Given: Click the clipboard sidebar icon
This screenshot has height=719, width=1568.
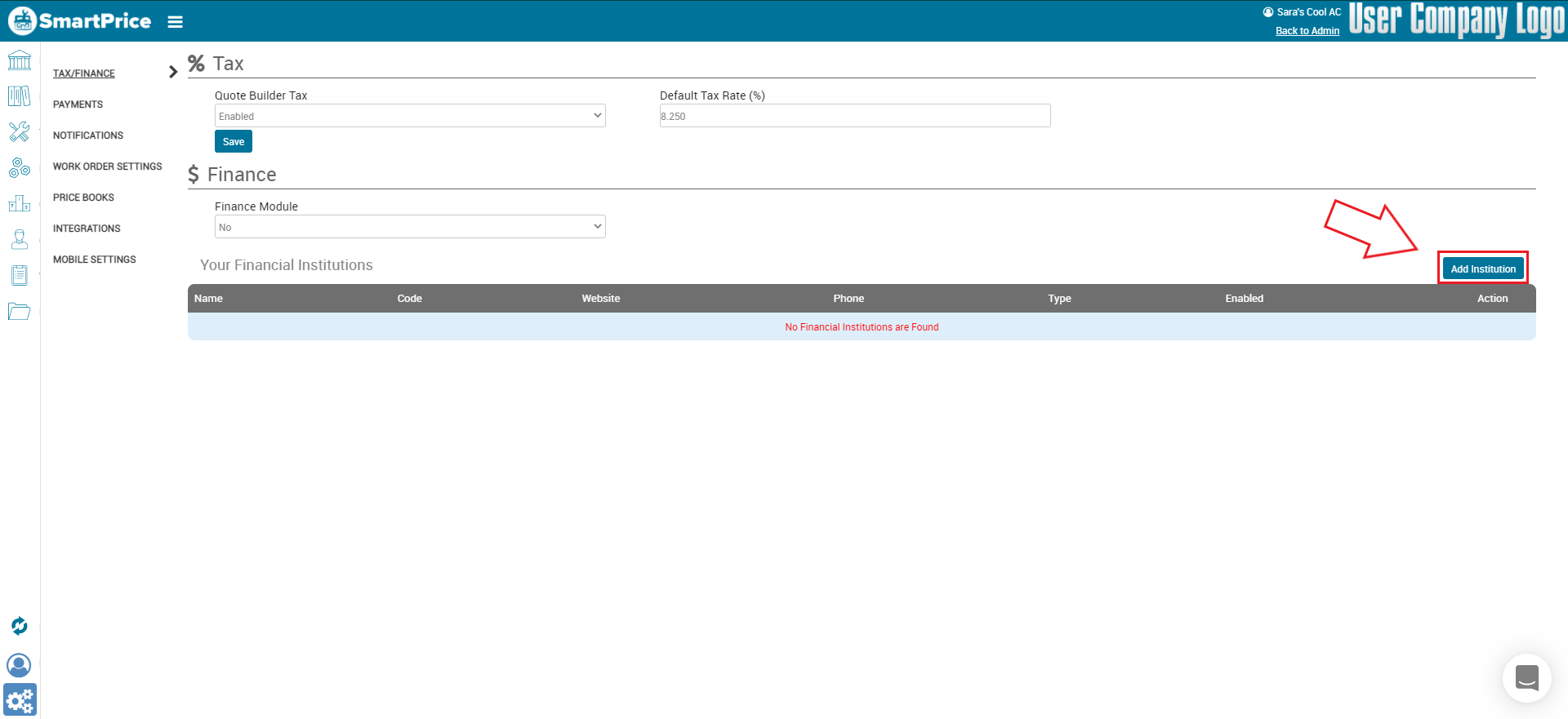Looking at the screenshot, I should tap(20, 275).
